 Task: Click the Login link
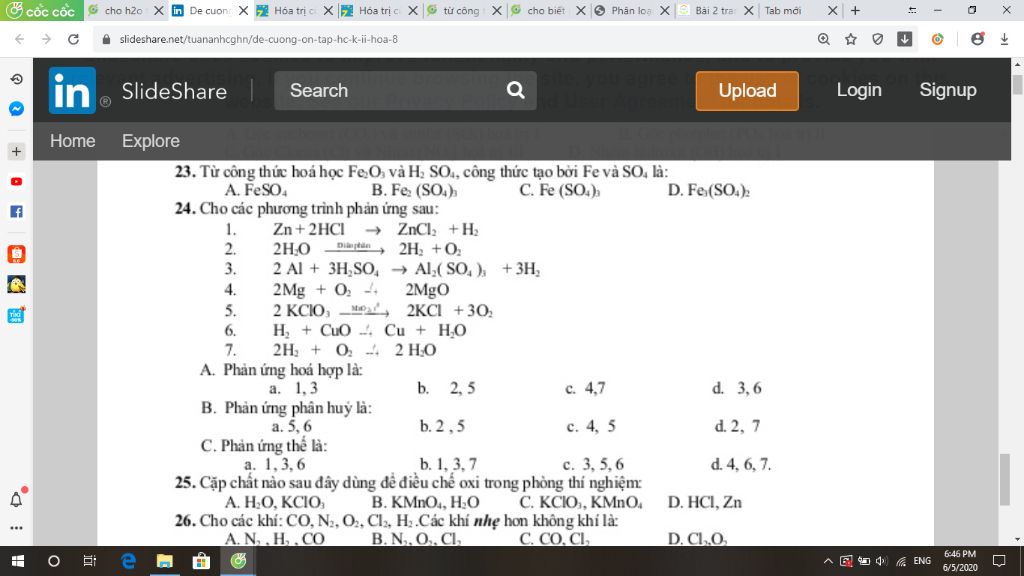click(859, 90)
